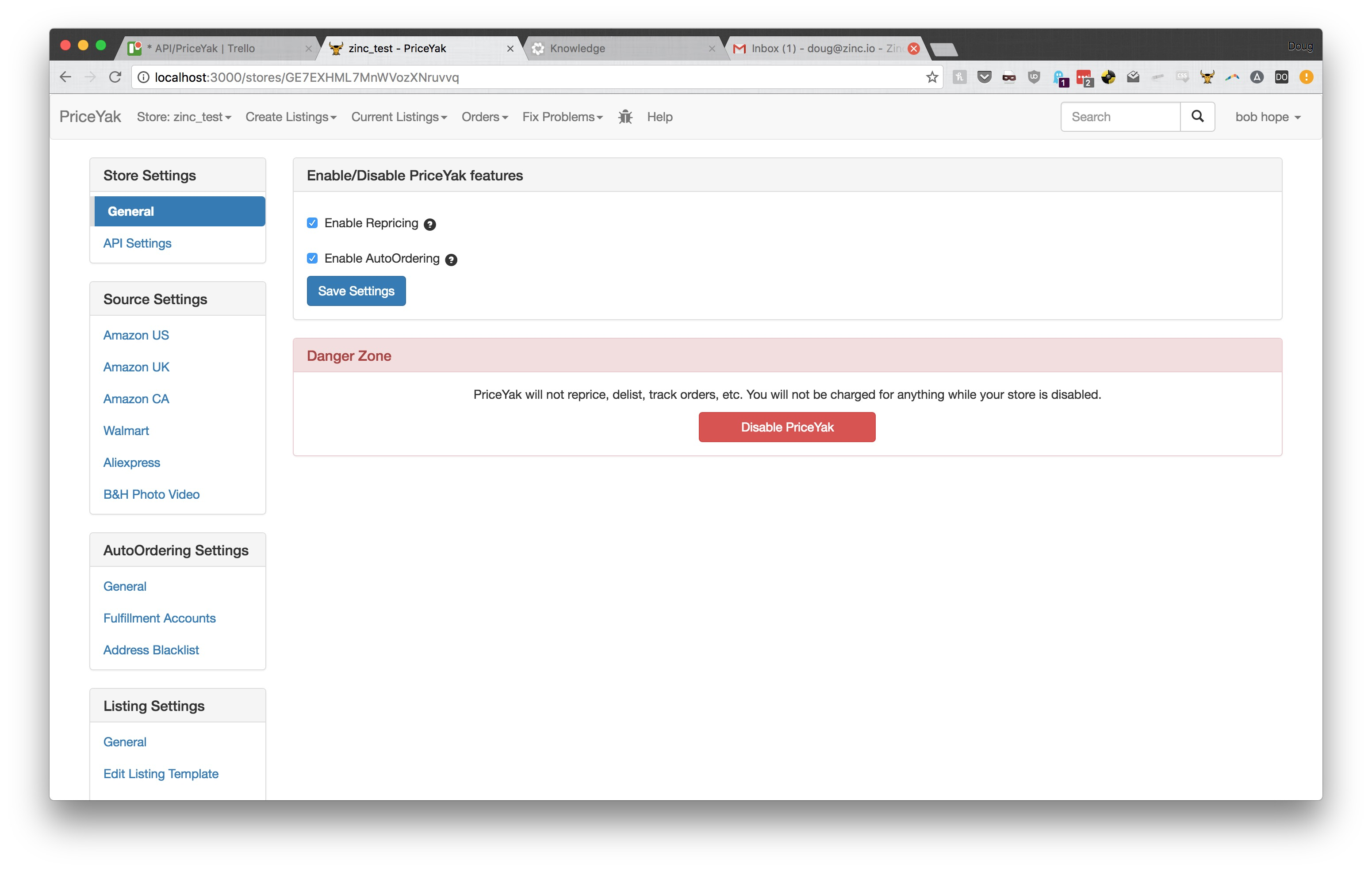The height and width of the screenshot is (871, 1372).
Task: Click the Doug profile name in title bar
Action: pyautogui.click(x=1299, y=46)
